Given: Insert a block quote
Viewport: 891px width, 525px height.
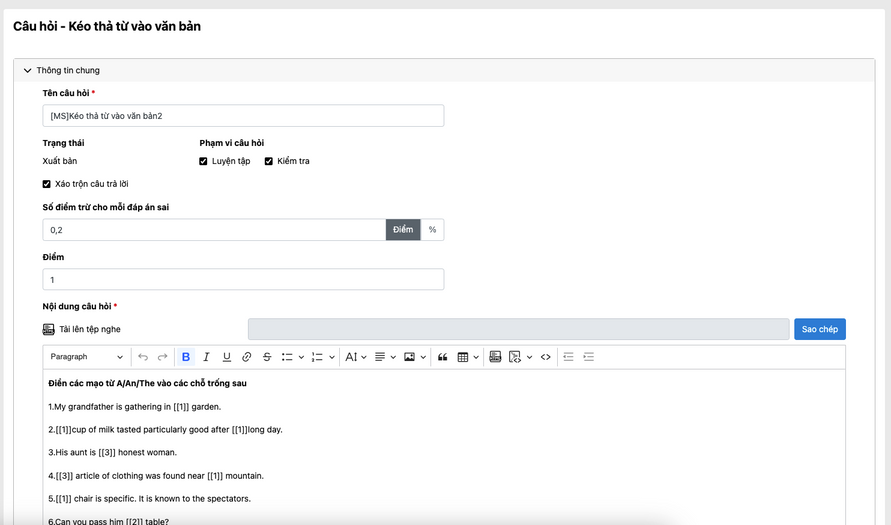Looking at the screenshot, I should click(442, 357).
